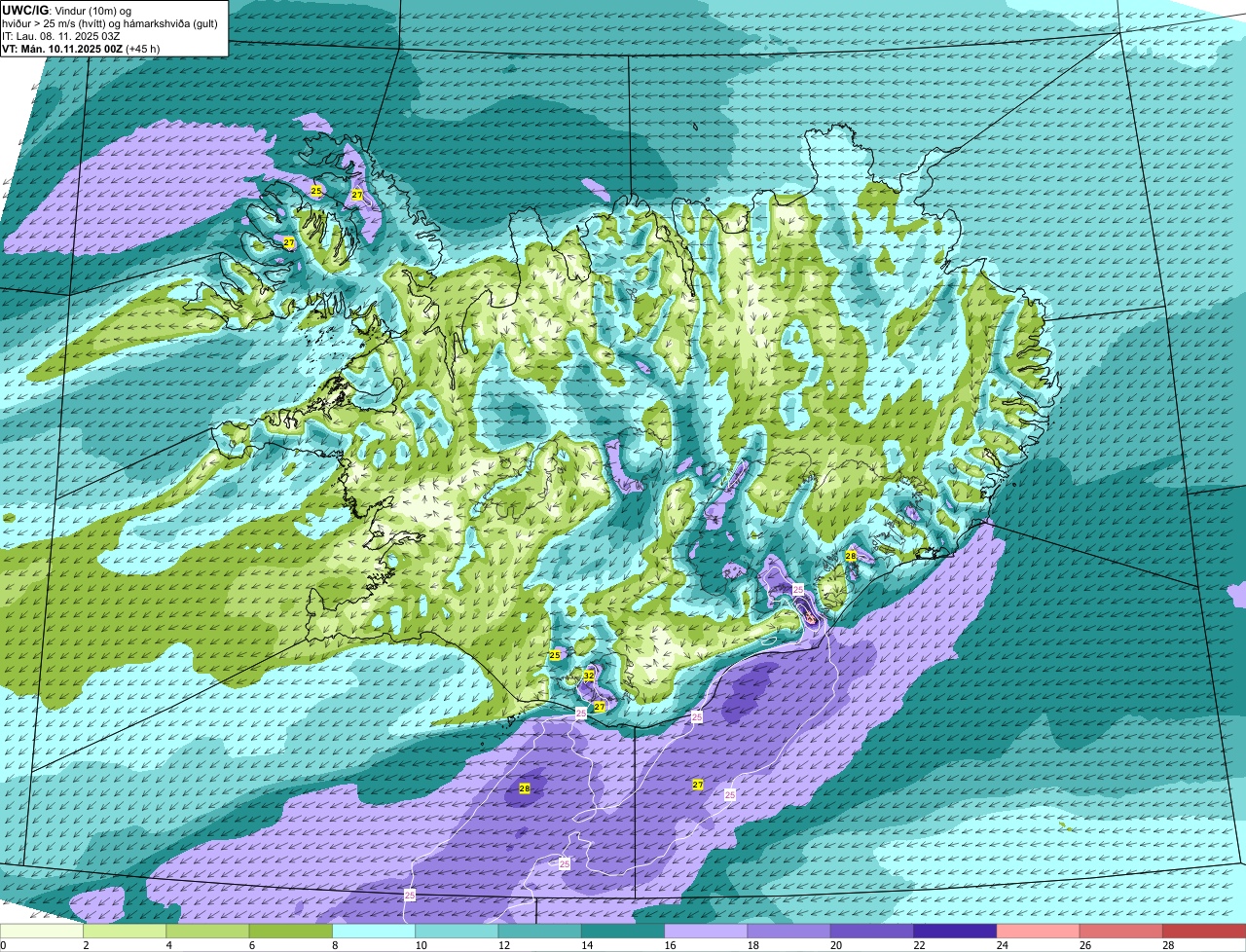Viewport: 1246px width, 952px height.
Task: Click the title text 'UWC/IG: Vindur (10m) og'
Action: pos(66,10)
